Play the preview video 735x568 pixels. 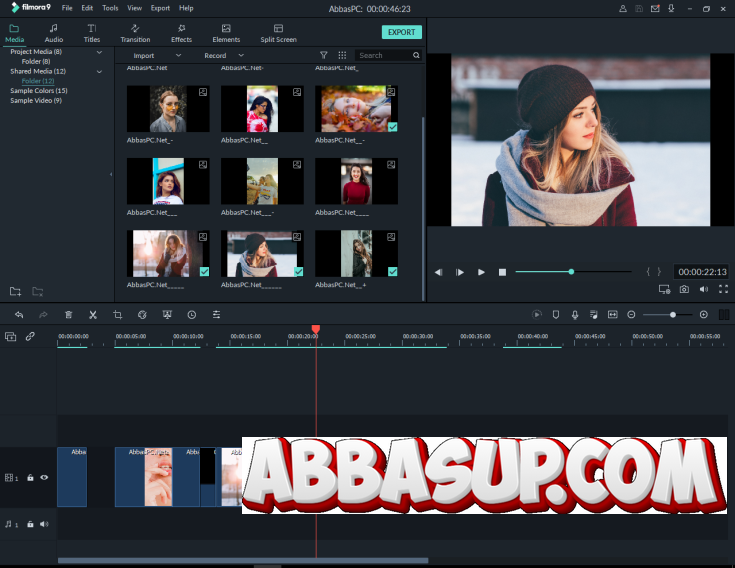tap(481, 272)
